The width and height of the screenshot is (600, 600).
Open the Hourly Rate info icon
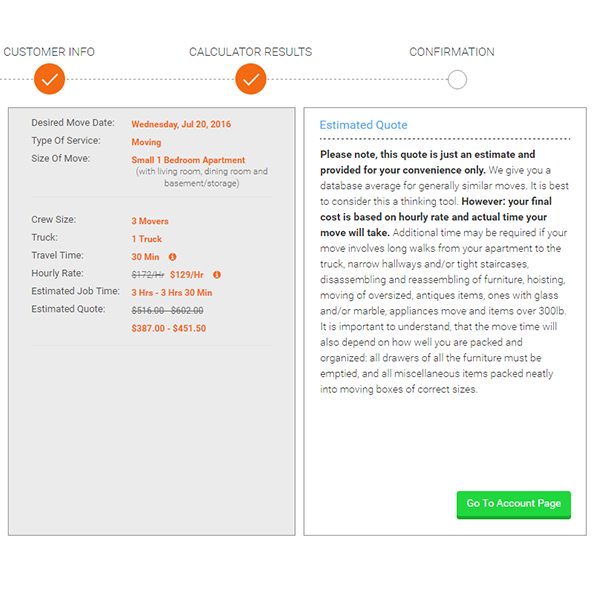coord(217,275)
